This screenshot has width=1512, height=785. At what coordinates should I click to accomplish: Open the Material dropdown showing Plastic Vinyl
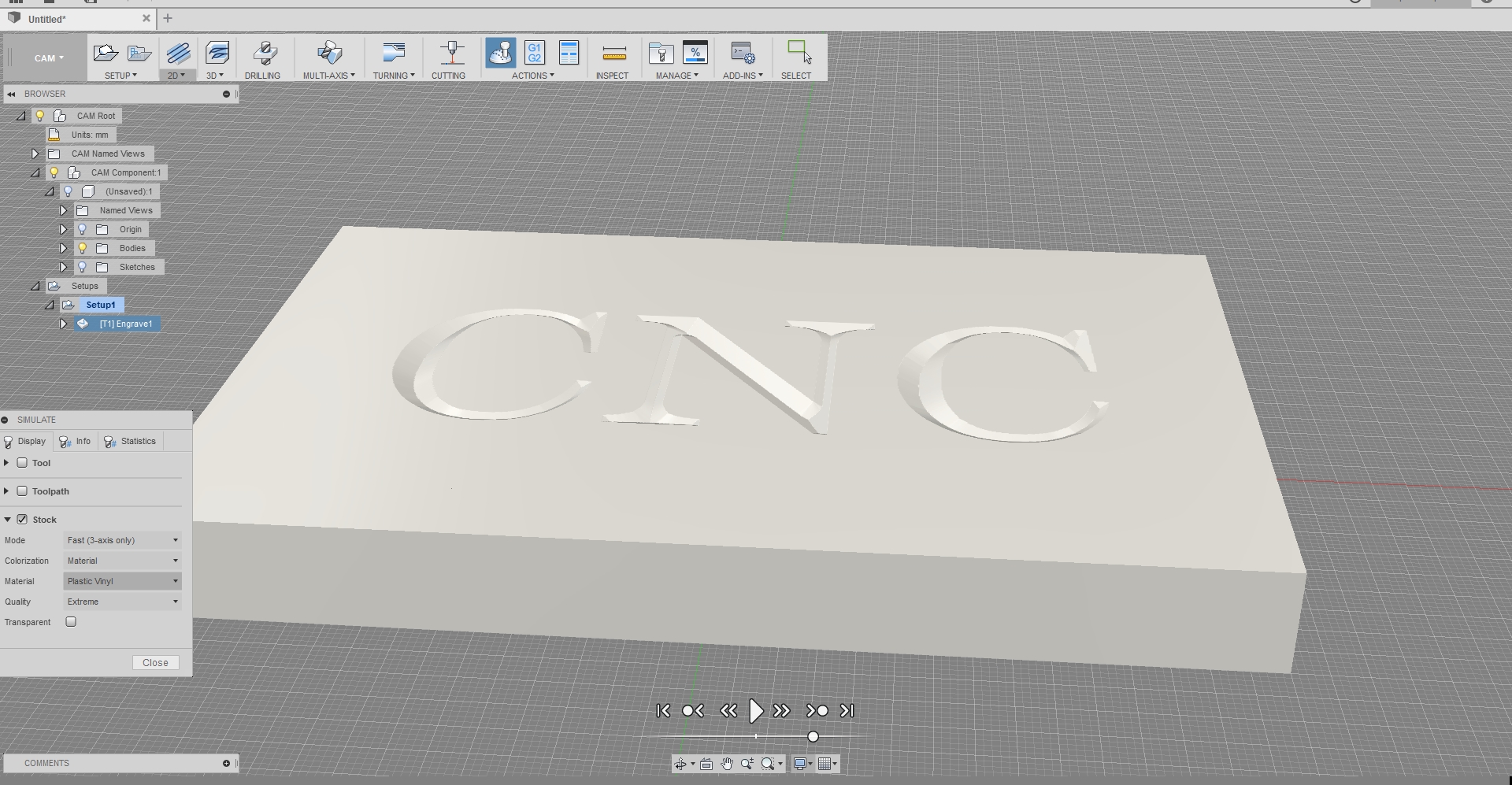[122, 581]
